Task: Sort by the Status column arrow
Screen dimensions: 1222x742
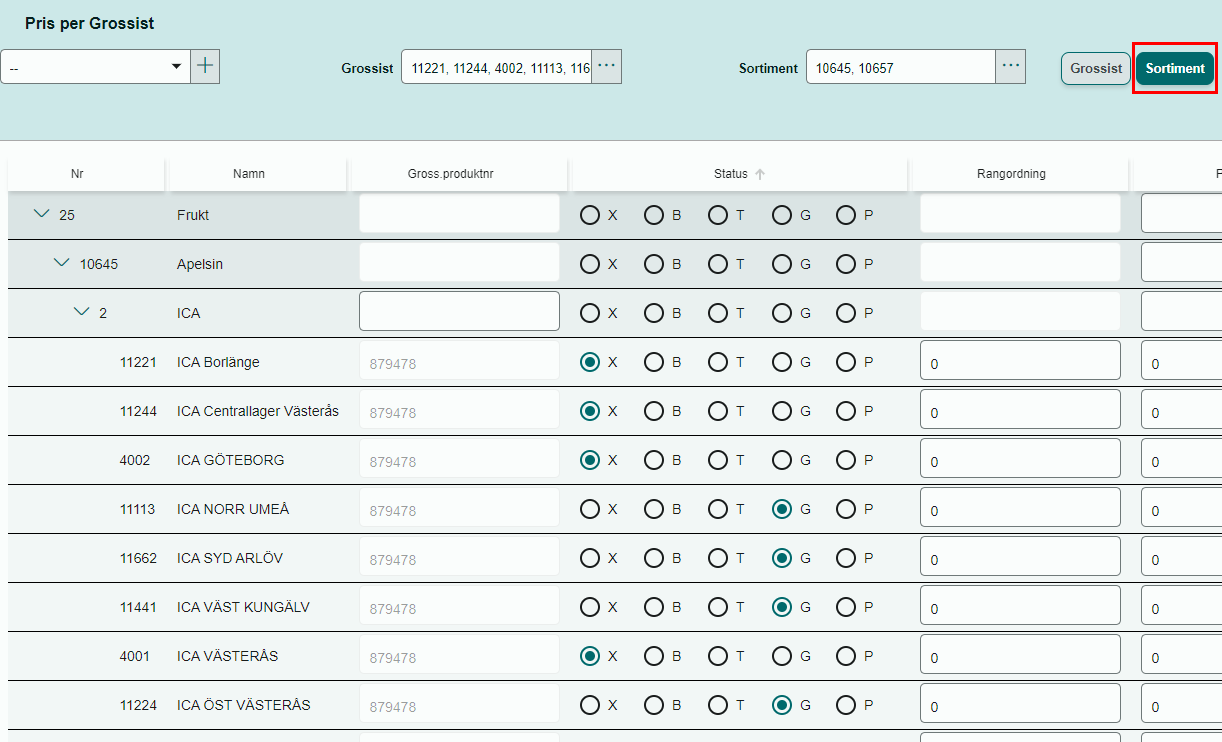Action: pyautogui.click(x=760, y=174)
